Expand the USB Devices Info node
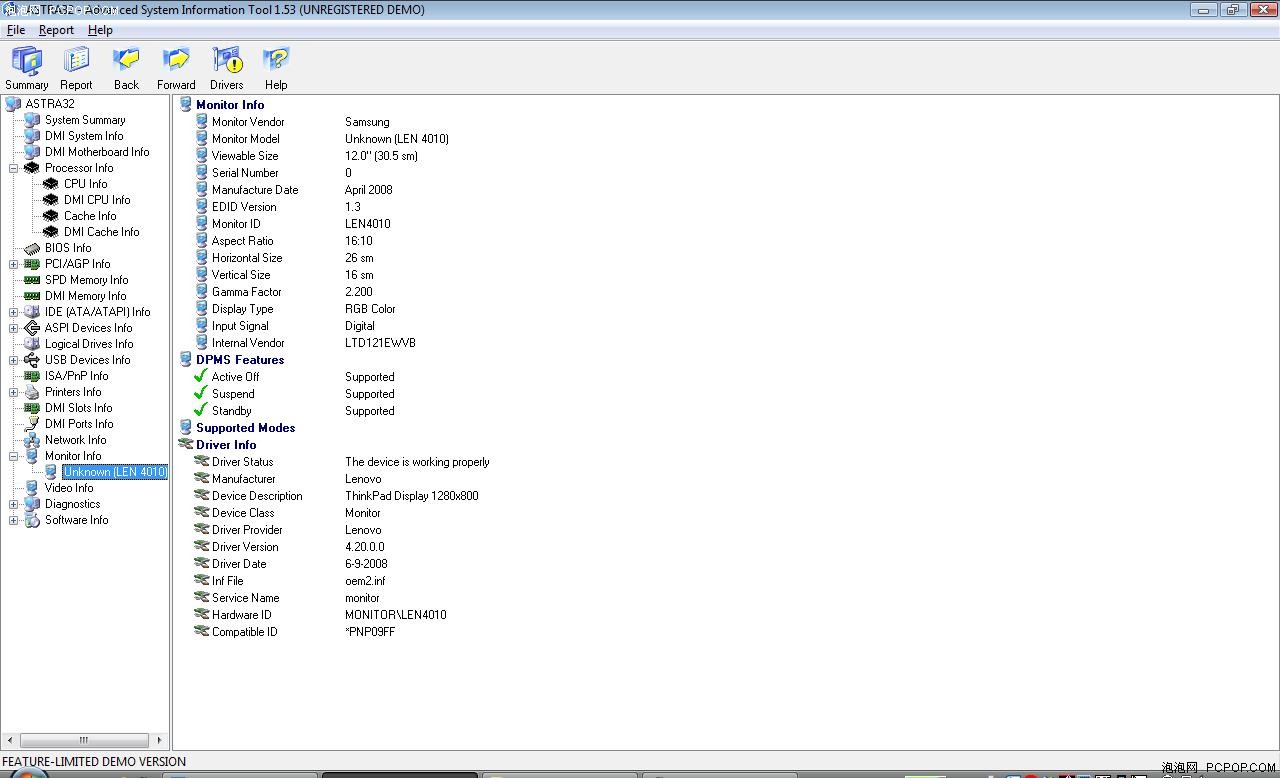1280x778 pixels. (14, 360)
